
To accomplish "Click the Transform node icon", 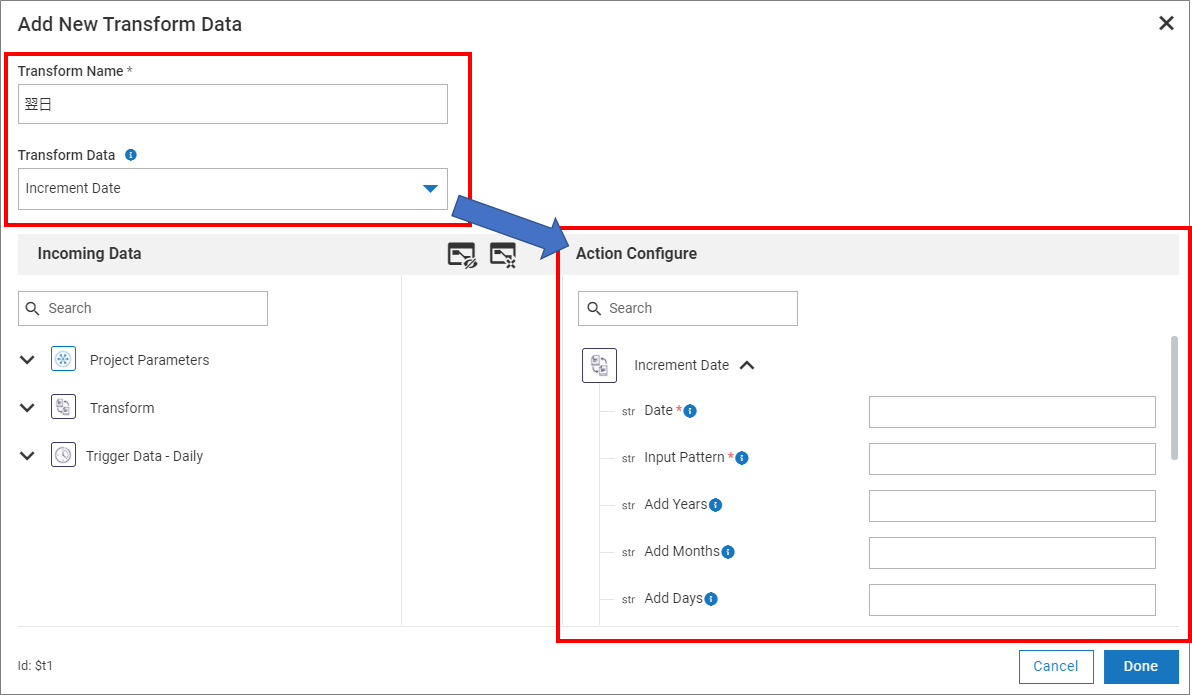I will [x=63, y=408].
